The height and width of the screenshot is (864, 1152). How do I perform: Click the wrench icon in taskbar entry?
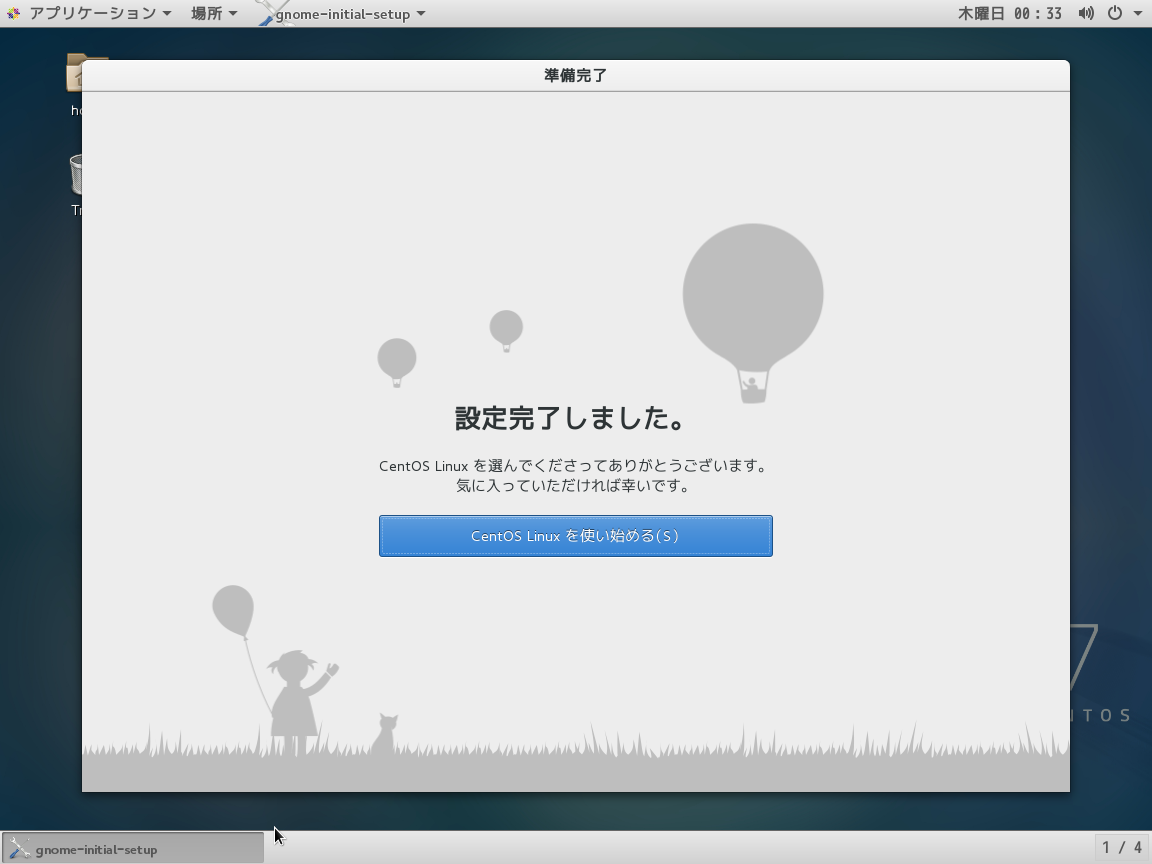point(19,849)
